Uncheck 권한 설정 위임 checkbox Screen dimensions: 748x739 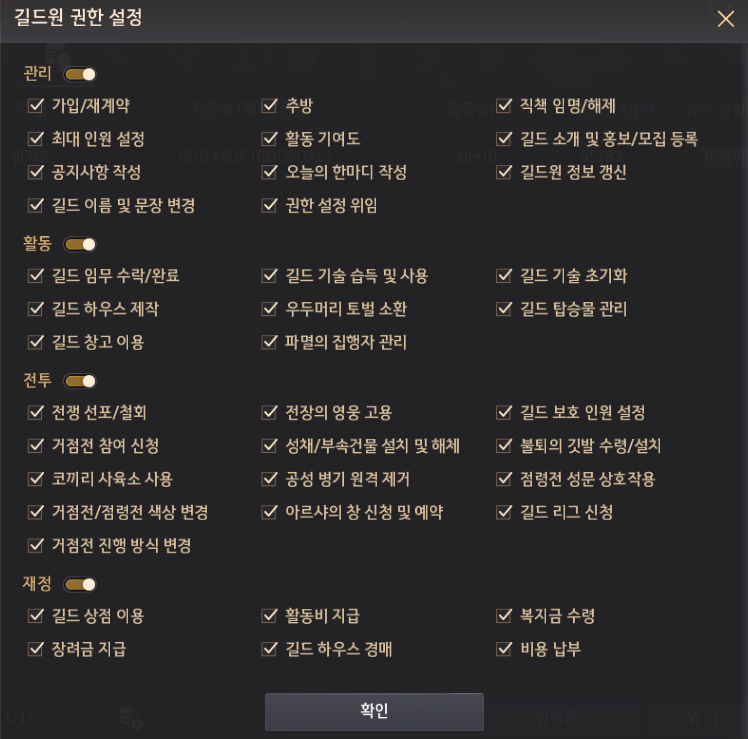(x=270, y=206)
